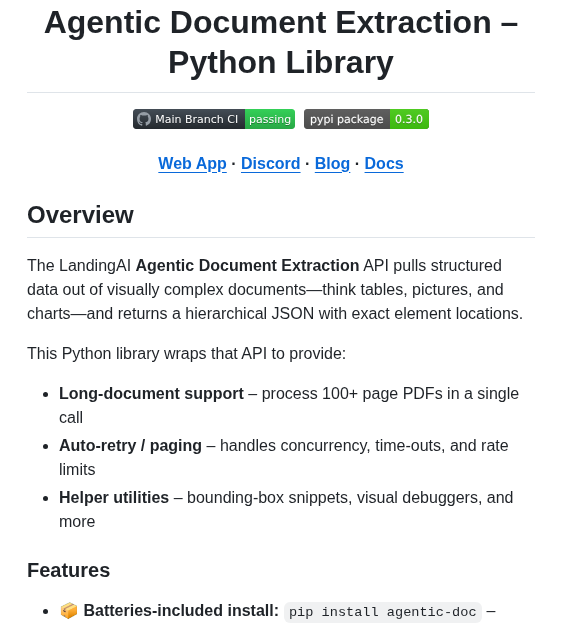This screenshot has height=623, width=563.
Task: Open the Blog link
Action: pyautogui.click(x=332, y=164)
